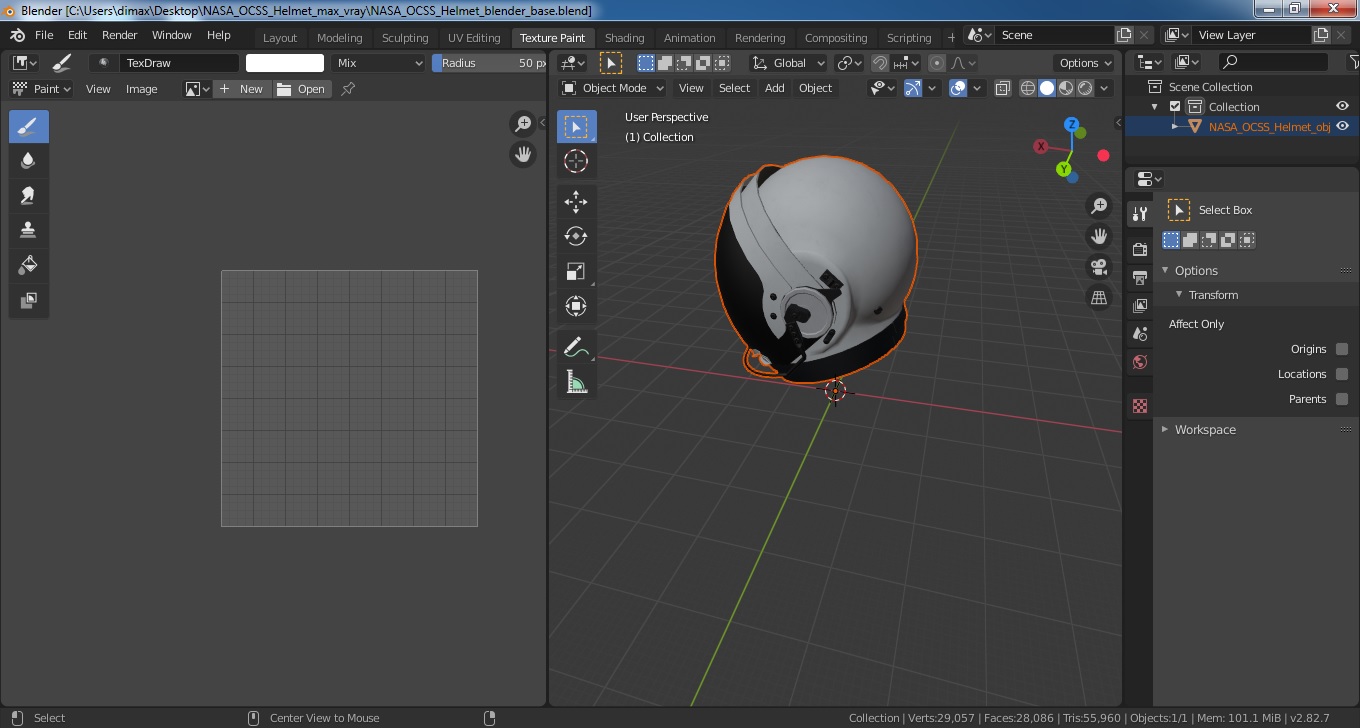Switch perspective/orthographic grid icon

click(1099, 298)
